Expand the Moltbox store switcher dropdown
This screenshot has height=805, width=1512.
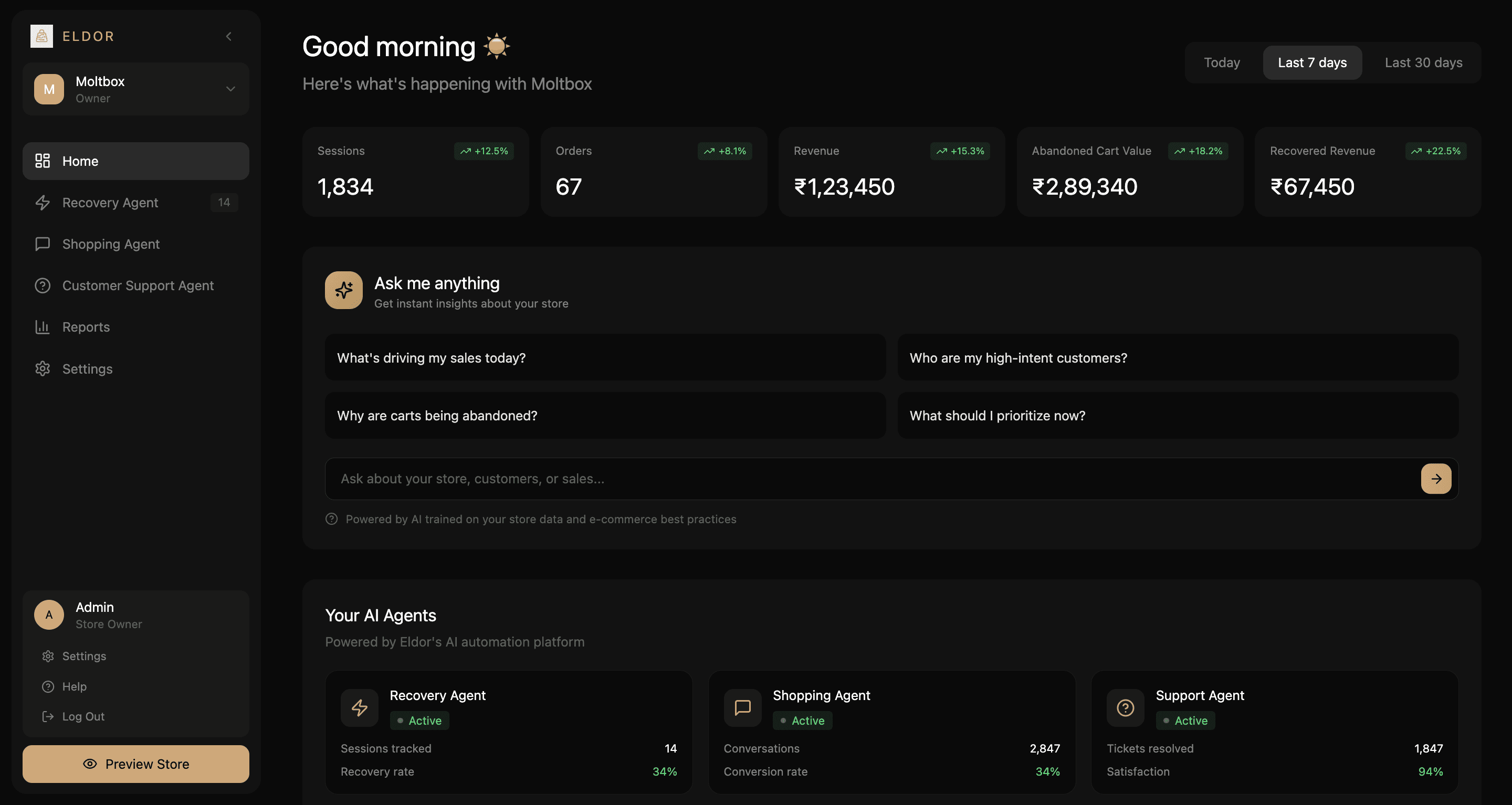[x=230, y=89]
